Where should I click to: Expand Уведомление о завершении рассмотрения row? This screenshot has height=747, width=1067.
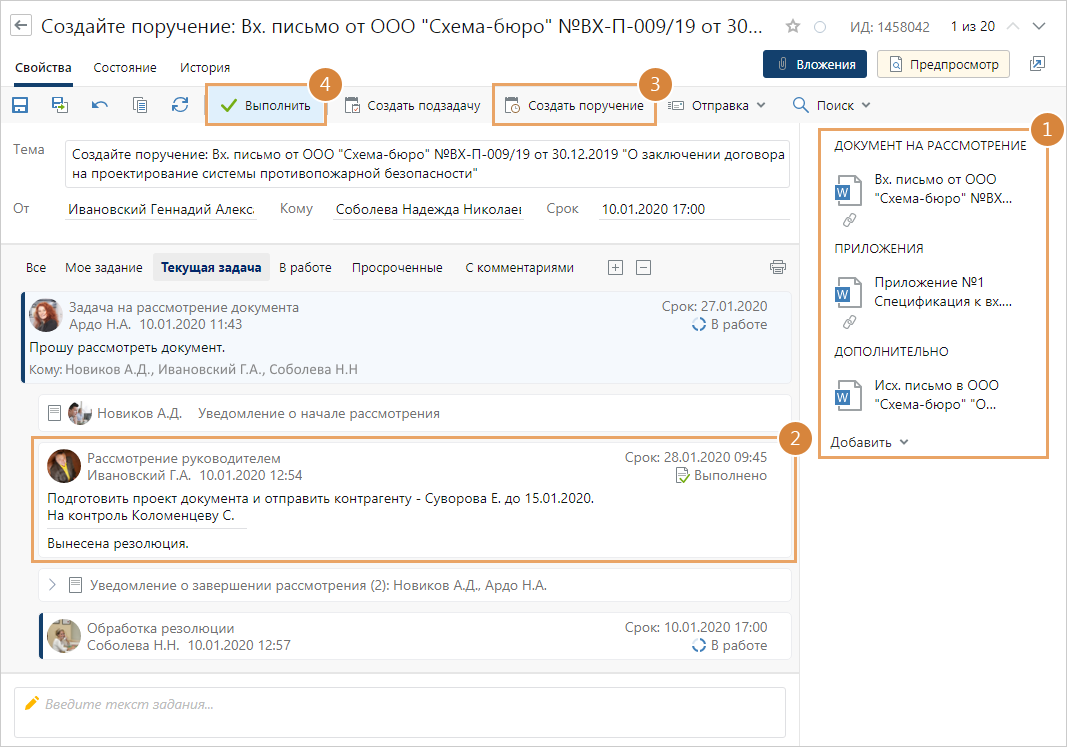coord(53,585)
